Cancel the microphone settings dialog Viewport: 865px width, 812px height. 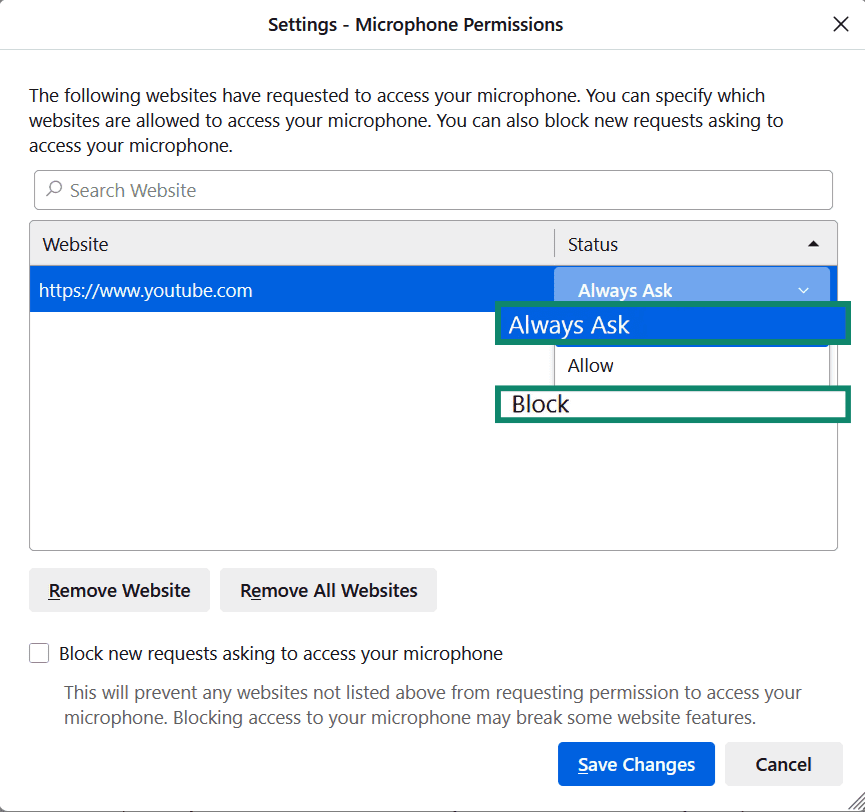click(x=784, y=764)
